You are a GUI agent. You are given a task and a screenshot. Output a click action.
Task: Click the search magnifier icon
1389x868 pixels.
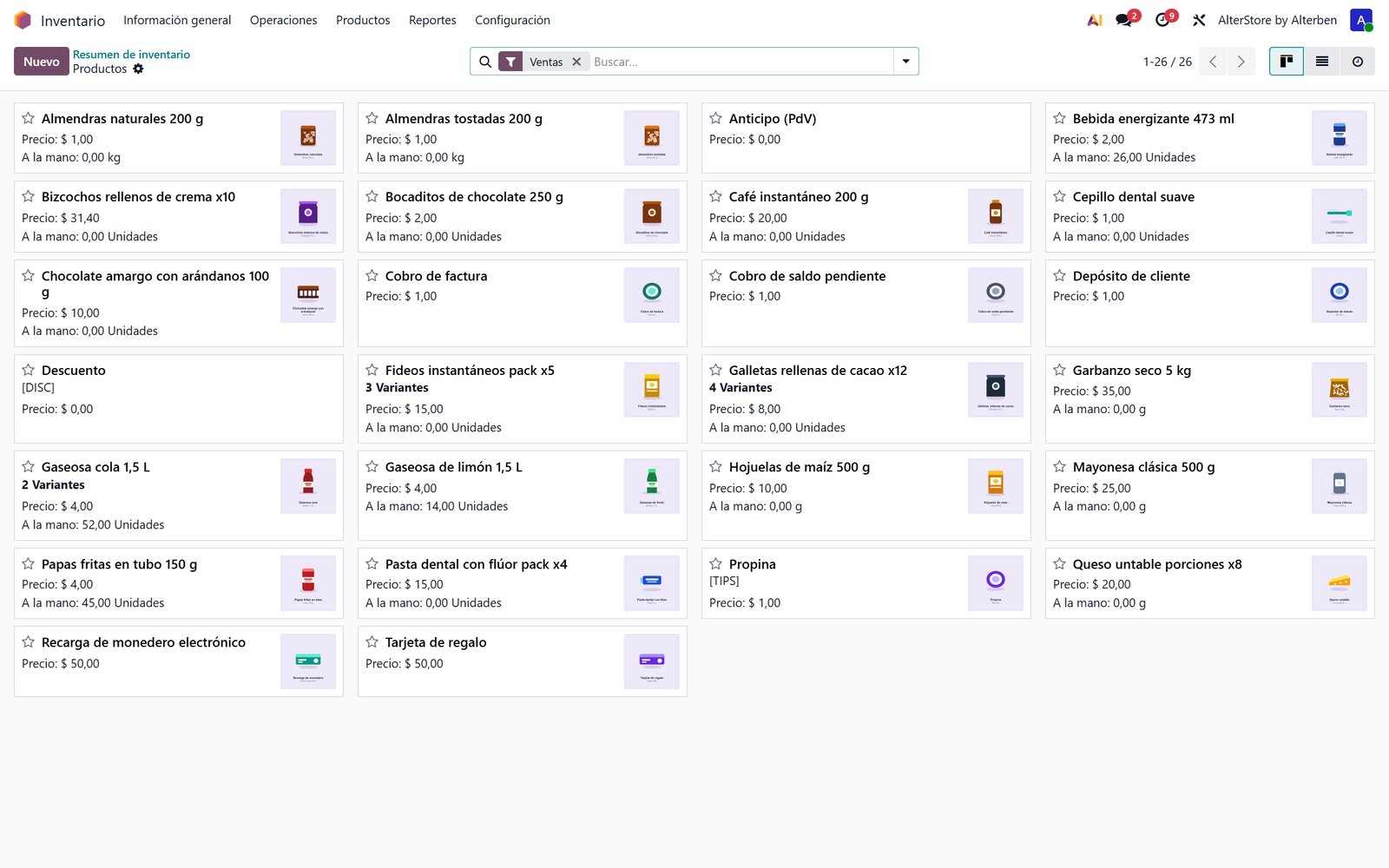pyautogui.click(x=485, y=62)
